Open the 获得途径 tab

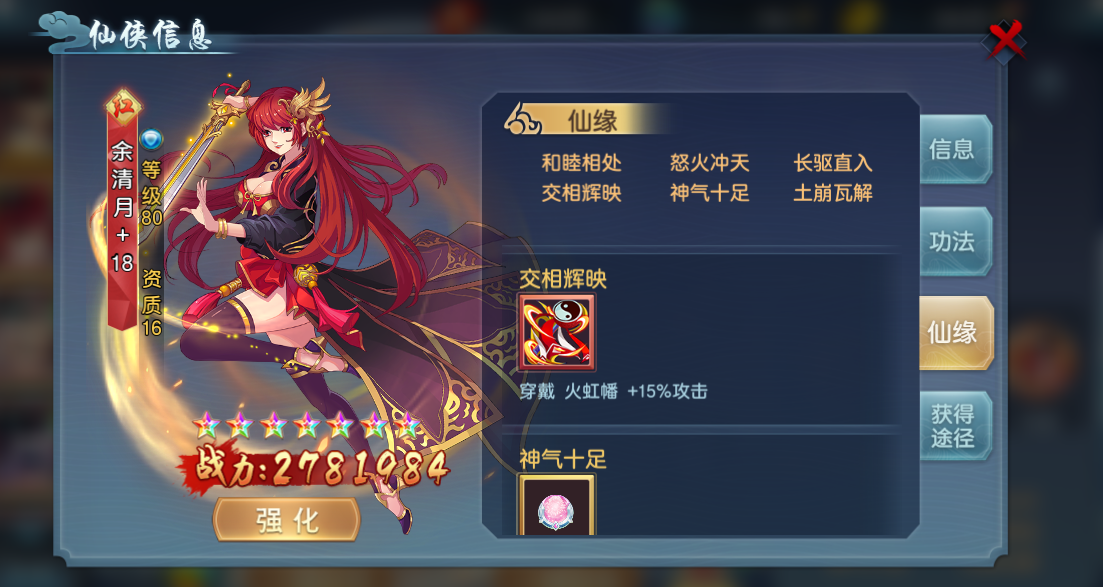point(955,425)
